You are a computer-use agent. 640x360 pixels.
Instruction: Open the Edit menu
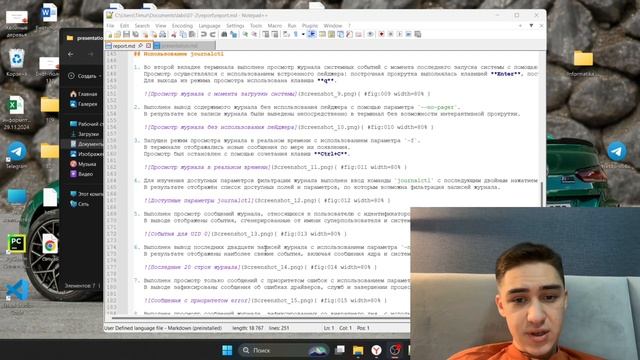tap(124, 26)
